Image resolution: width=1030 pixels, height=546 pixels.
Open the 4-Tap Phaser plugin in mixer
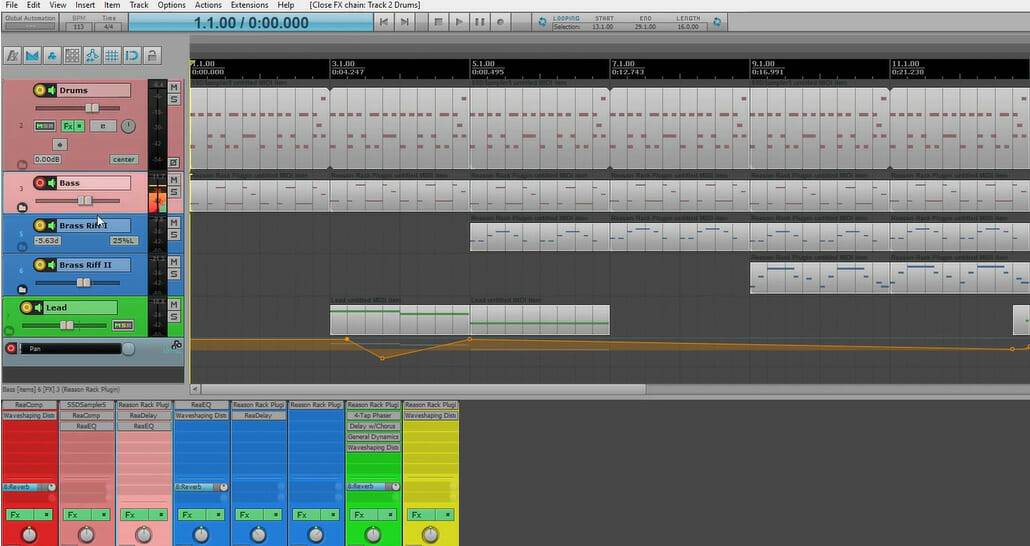(x=373, y=414)
